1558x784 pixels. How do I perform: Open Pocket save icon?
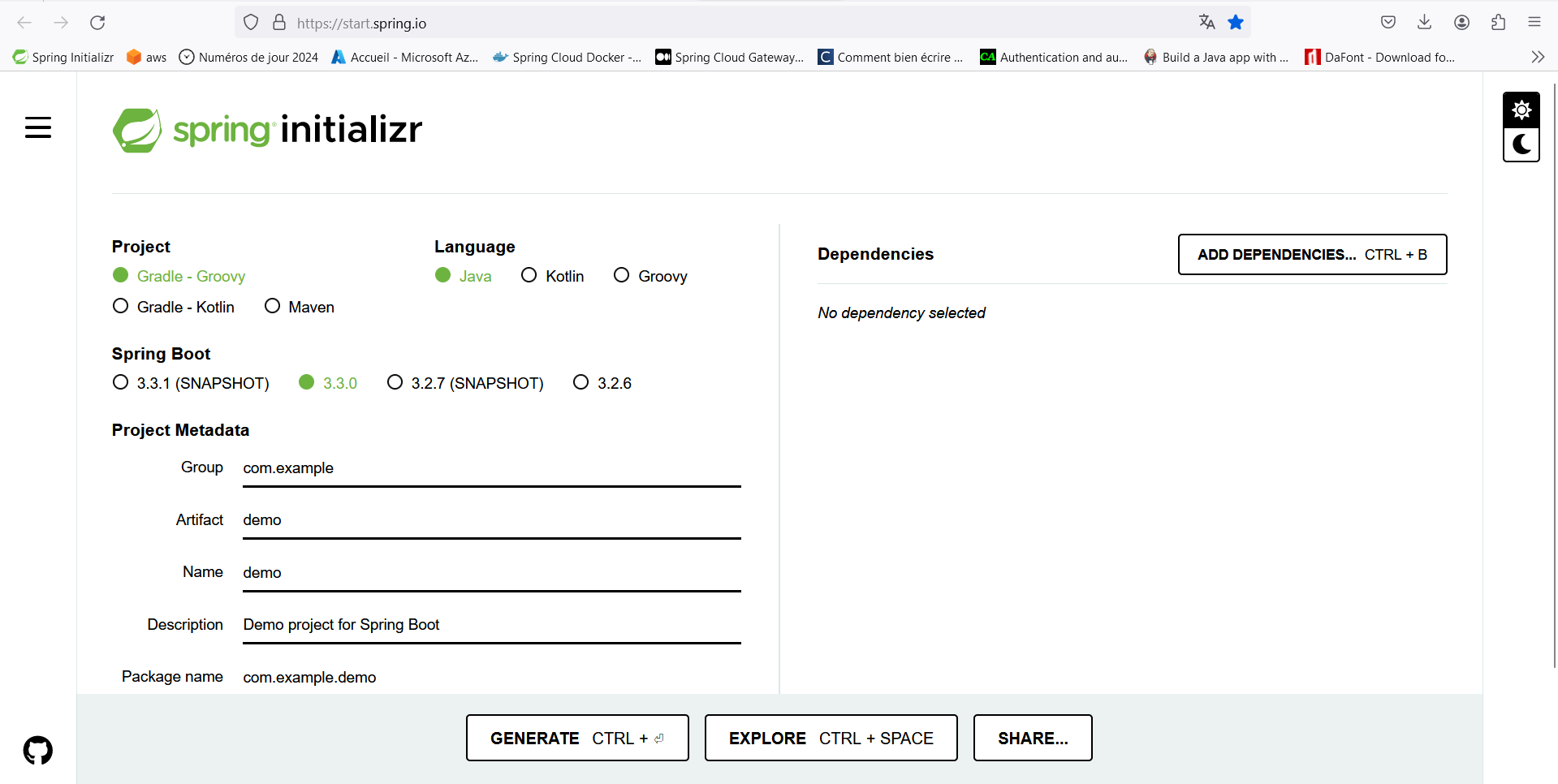point(1388,23)
